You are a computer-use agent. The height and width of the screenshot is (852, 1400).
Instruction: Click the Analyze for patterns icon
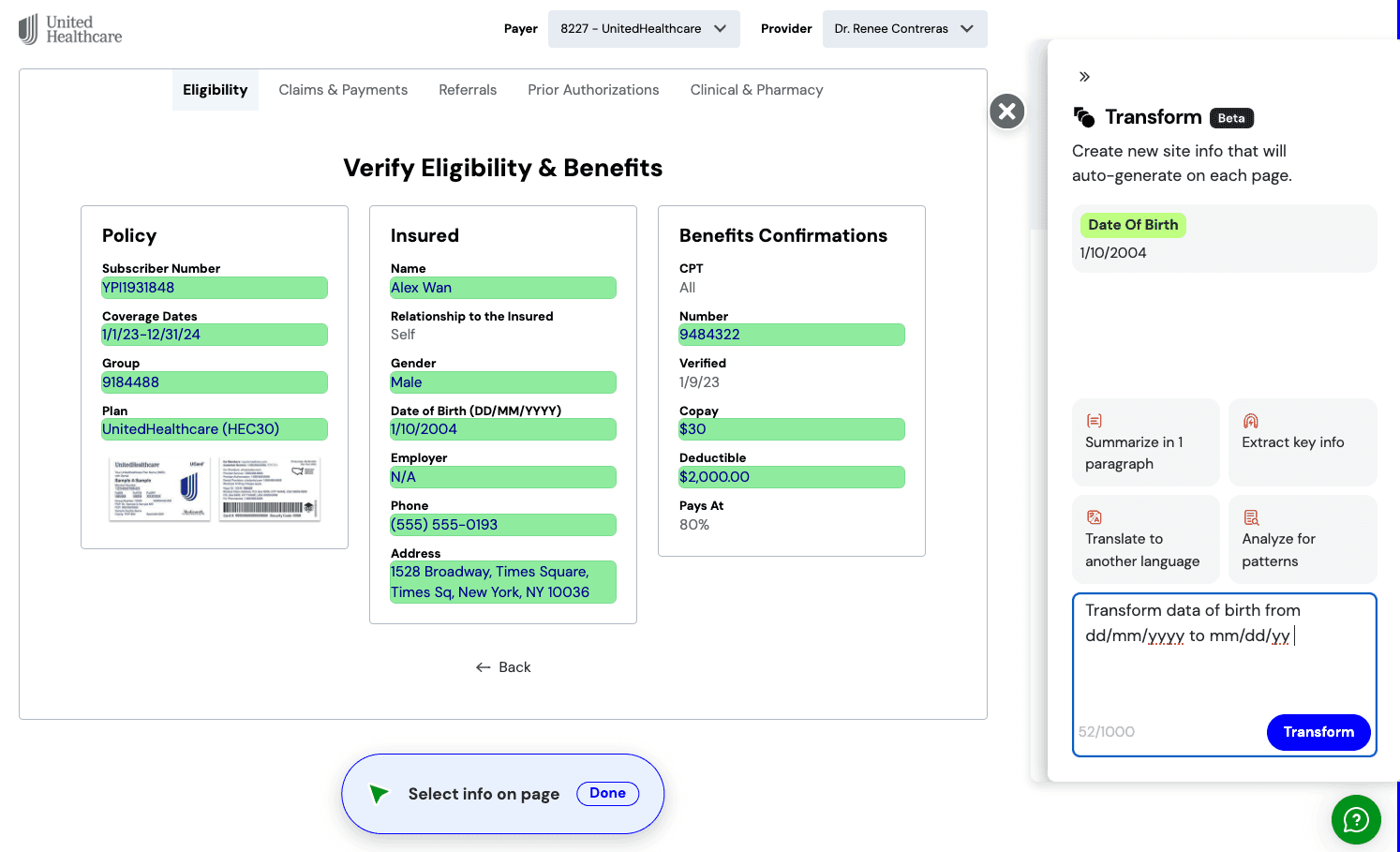point(1251,517)
